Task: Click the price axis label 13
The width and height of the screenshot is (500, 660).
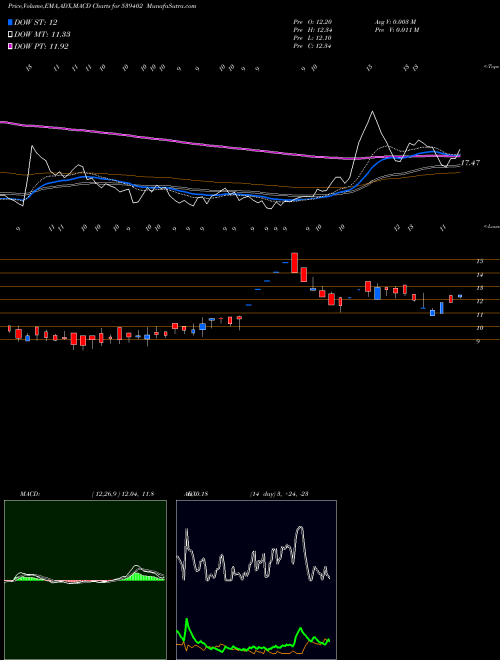Action: pos(479,288)
